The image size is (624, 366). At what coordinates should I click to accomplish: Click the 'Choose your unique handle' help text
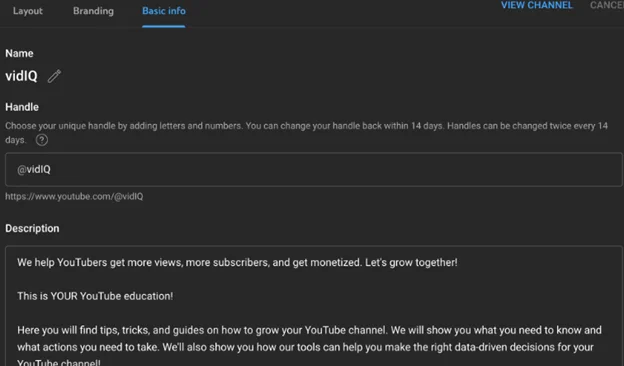[306, 133]
